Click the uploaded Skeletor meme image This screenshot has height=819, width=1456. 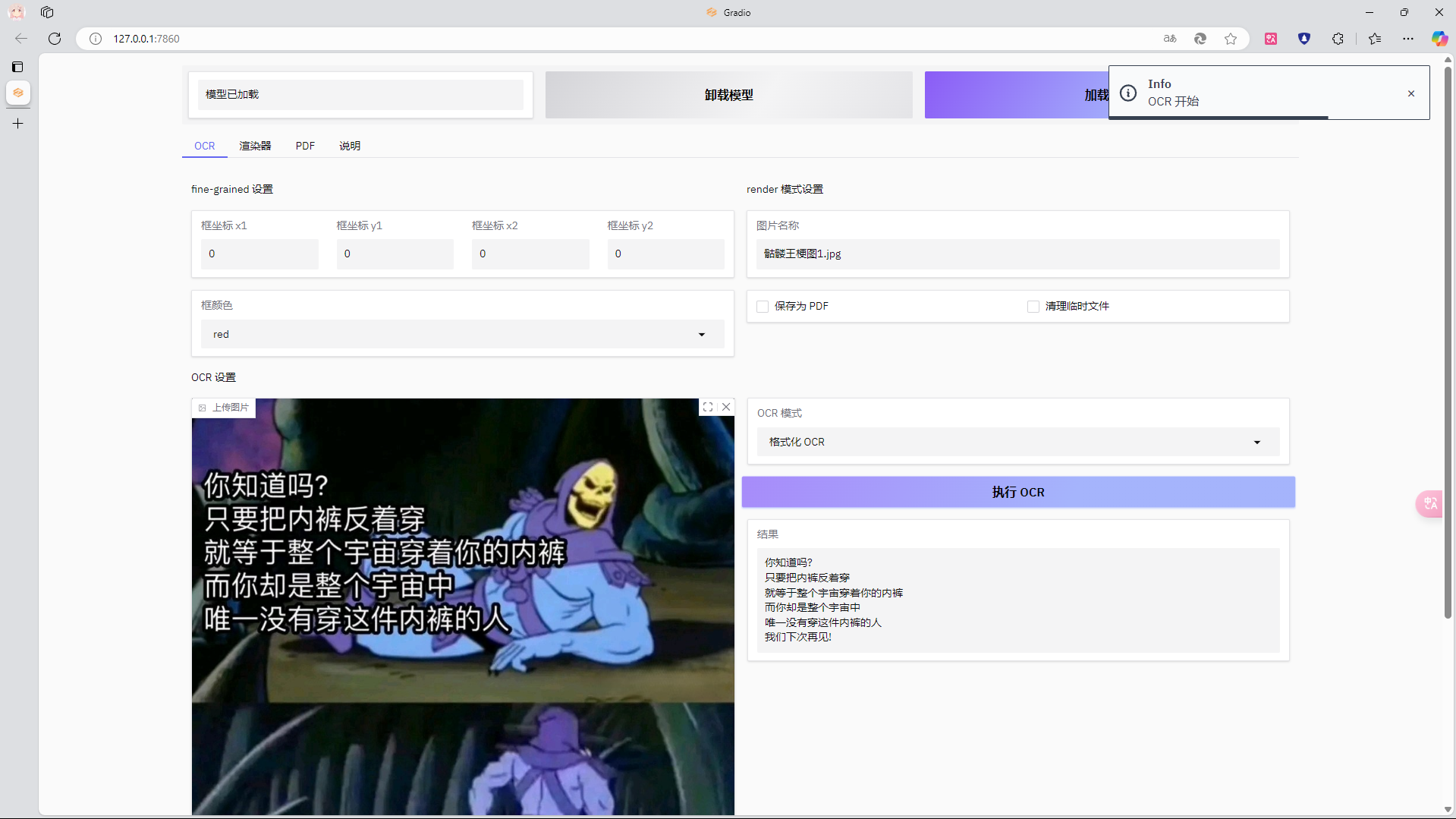tap(463, 607)
